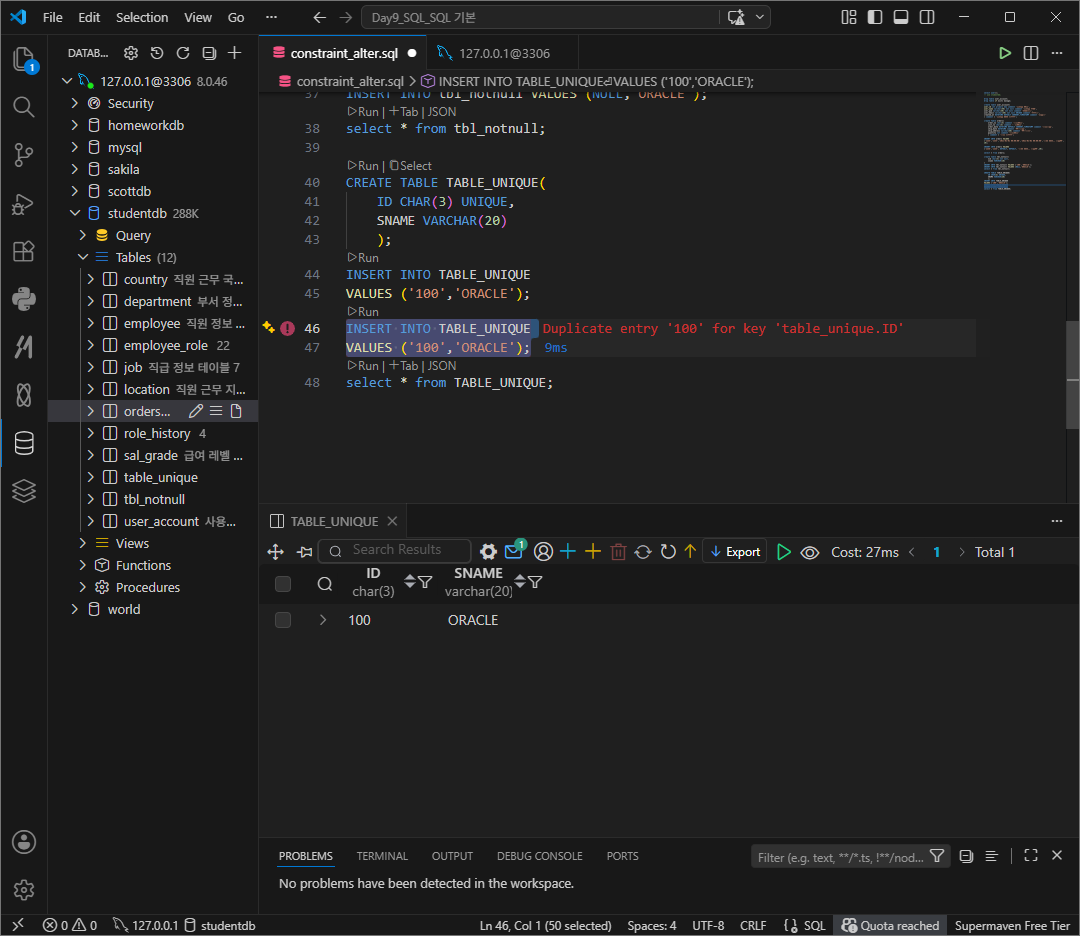Execute query with green play in results toolbar
Screen dimensions: 1080x936
click(783, 552)
